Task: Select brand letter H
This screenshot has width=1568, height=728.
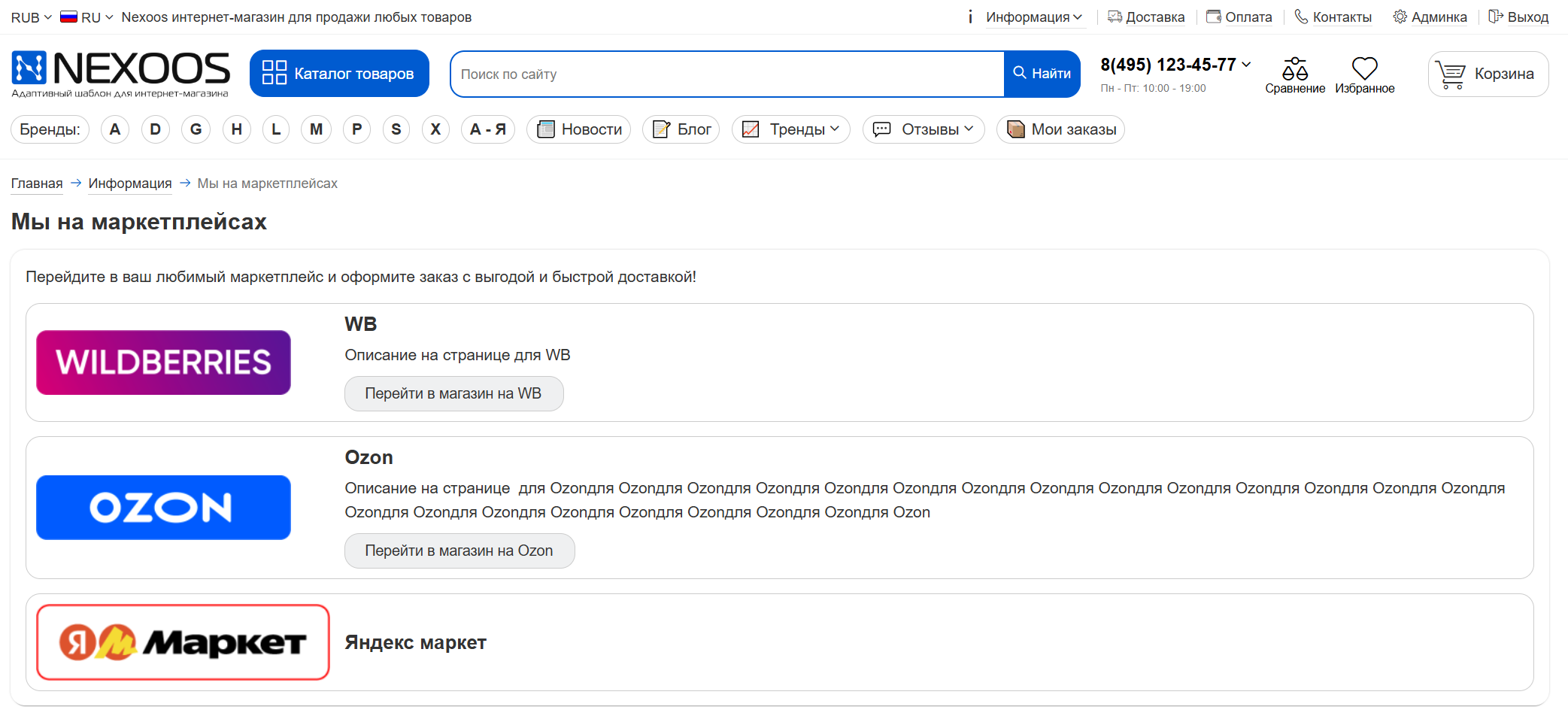Action: pos(237,129)
